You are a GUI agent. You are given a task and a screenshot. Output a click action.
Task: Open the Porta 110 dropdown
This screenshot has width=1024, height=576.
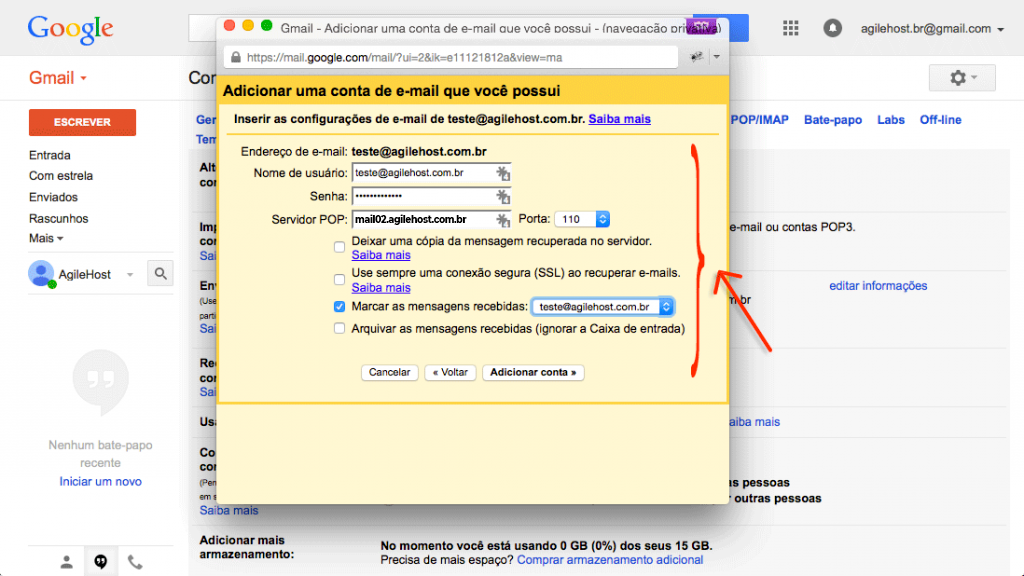coord(584,219)
